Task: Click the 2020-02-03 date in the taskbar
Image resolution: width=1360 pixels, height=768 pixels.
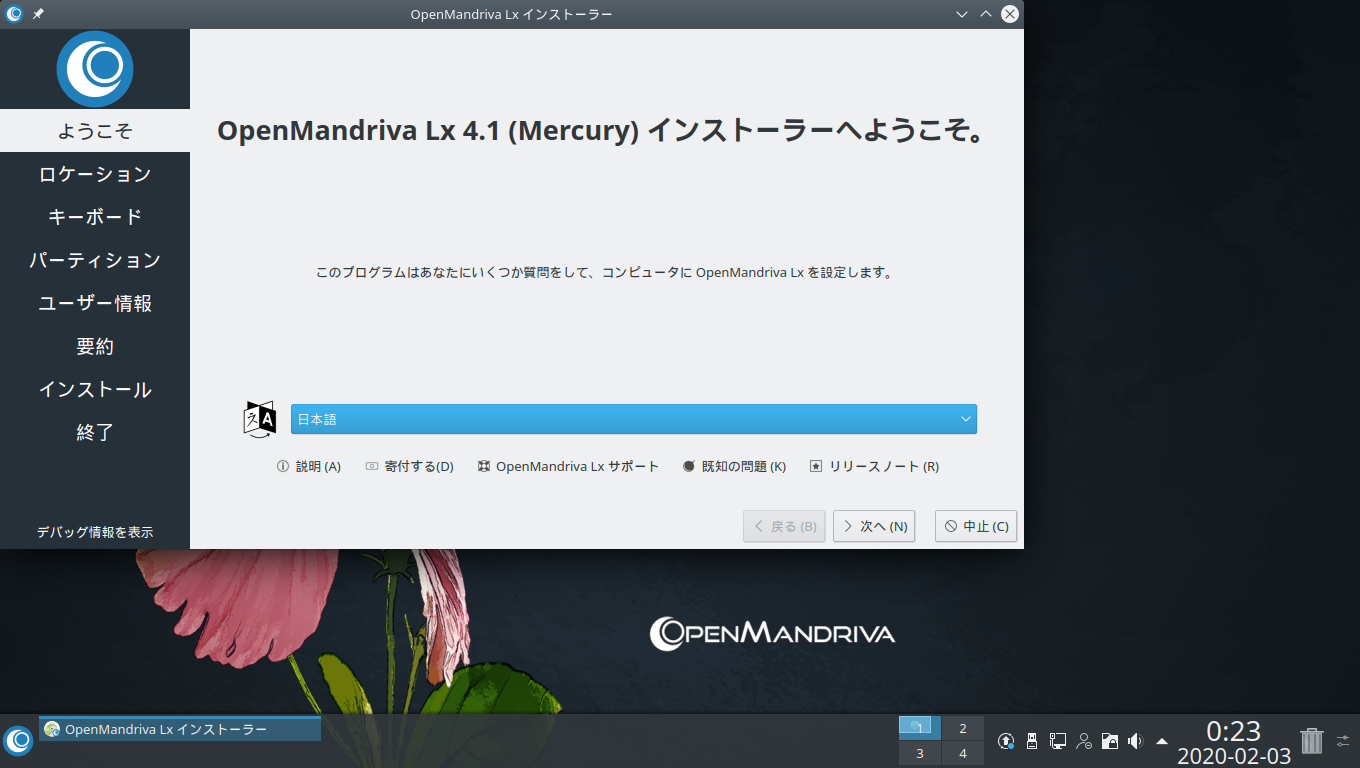Action: [x=1234, y=756]
